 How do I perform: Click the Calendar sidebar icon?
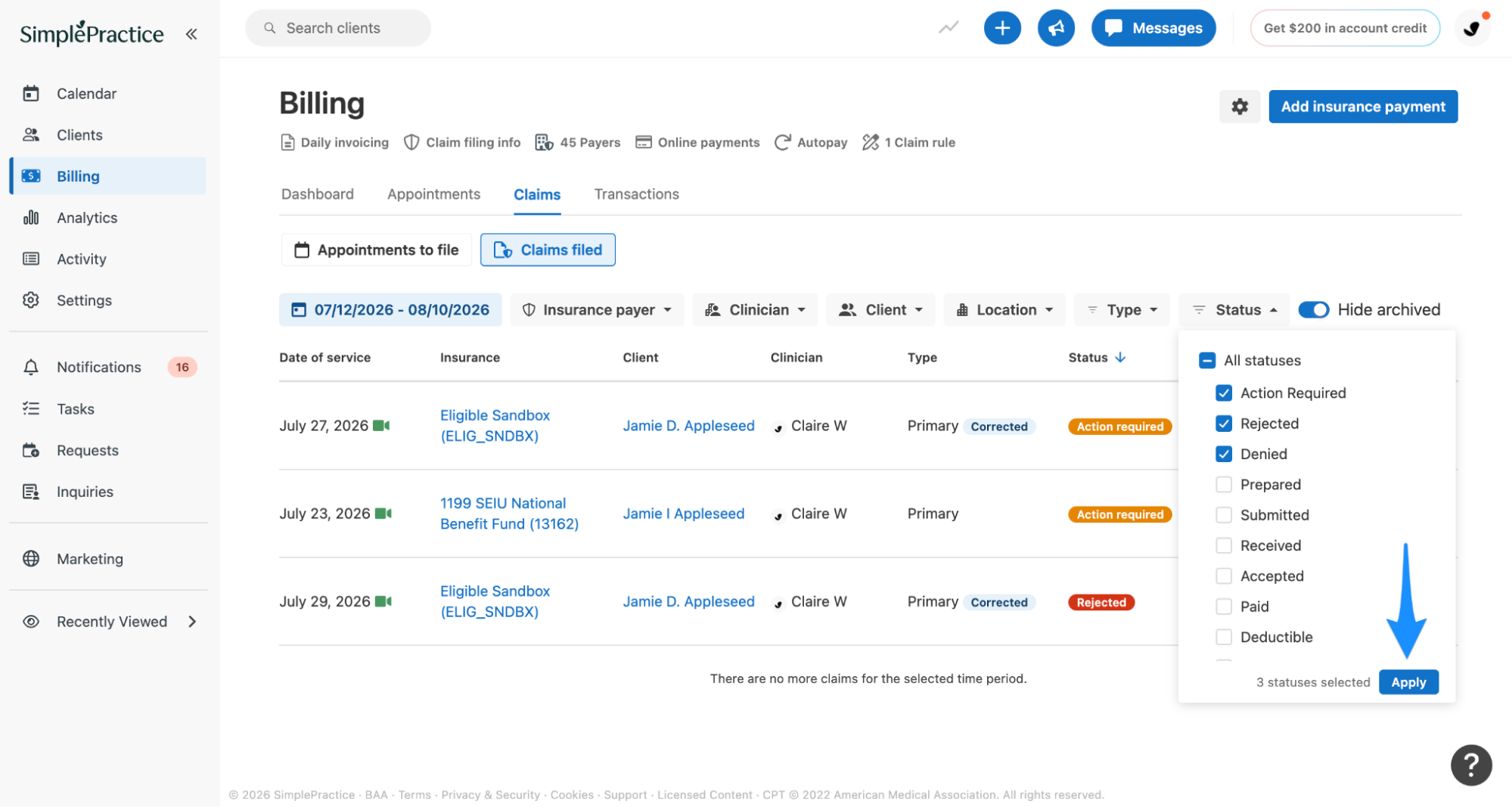click(31, 94)
